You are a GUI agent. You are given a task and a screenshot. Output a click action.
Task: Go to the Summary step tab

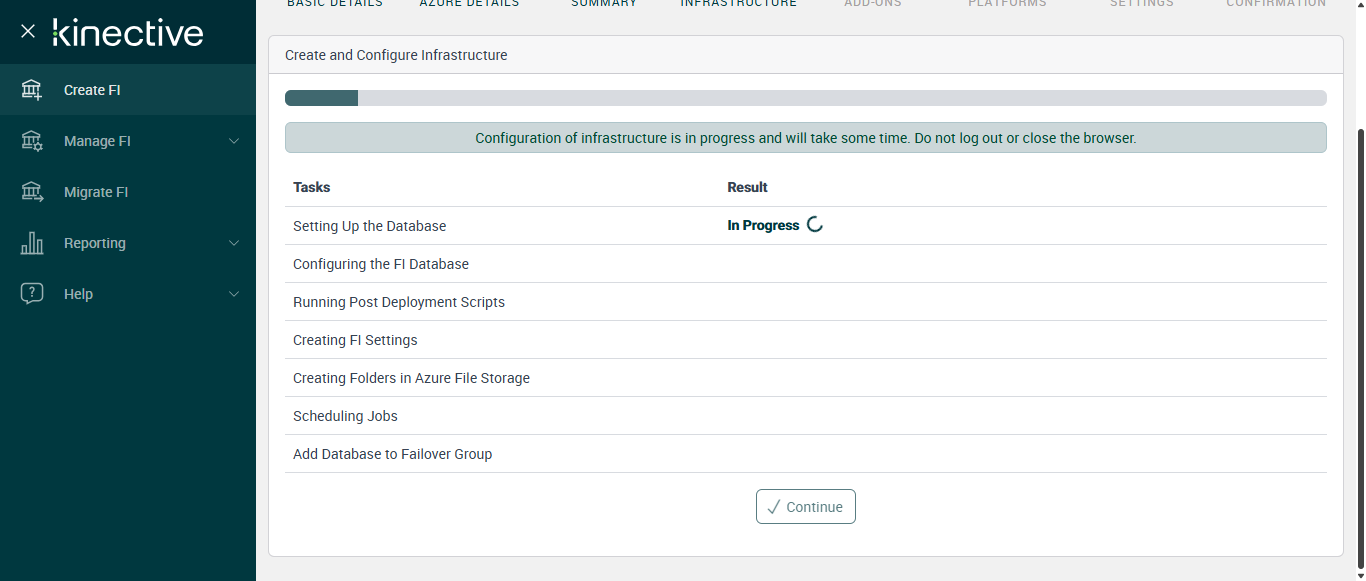click(x=604, y=4)
